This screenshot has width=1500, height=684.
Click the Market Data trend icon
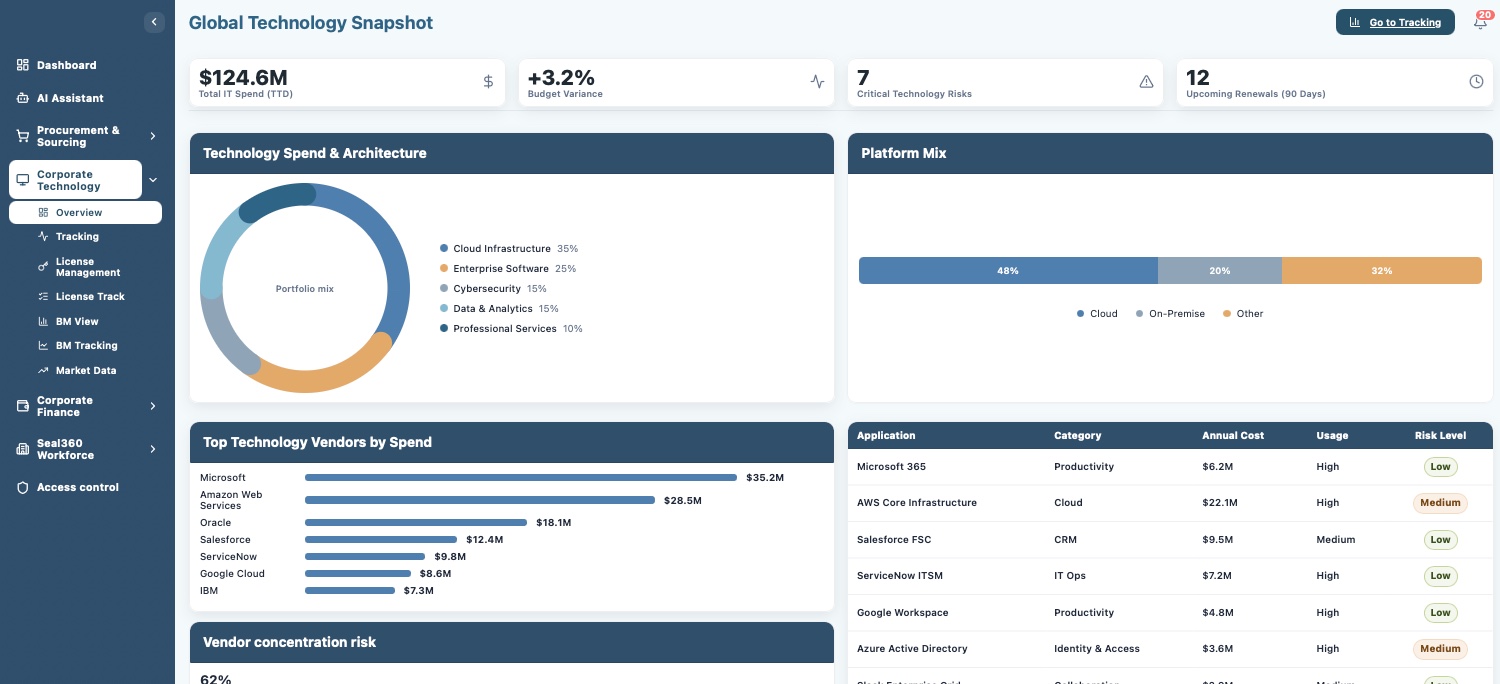[43, 371]
